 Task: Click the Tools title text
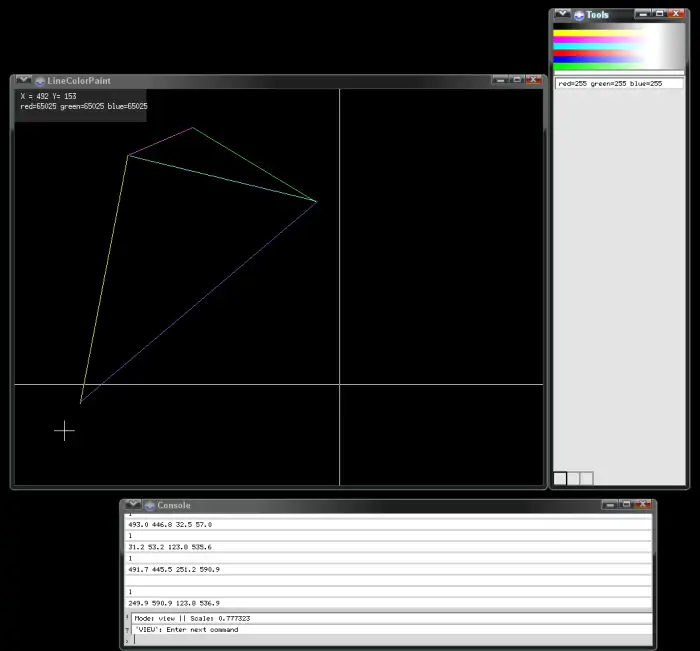597,15
